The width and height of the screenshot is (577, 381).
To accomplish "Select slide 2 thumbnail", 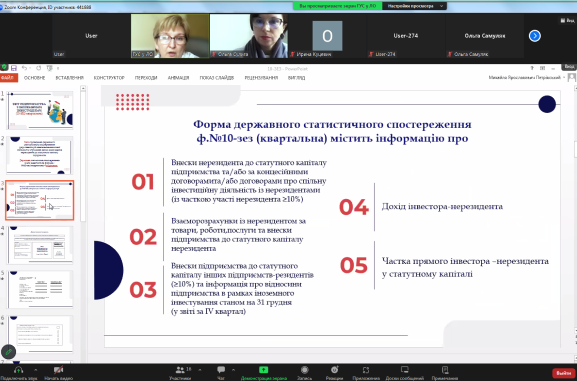I will pos(39,155).
